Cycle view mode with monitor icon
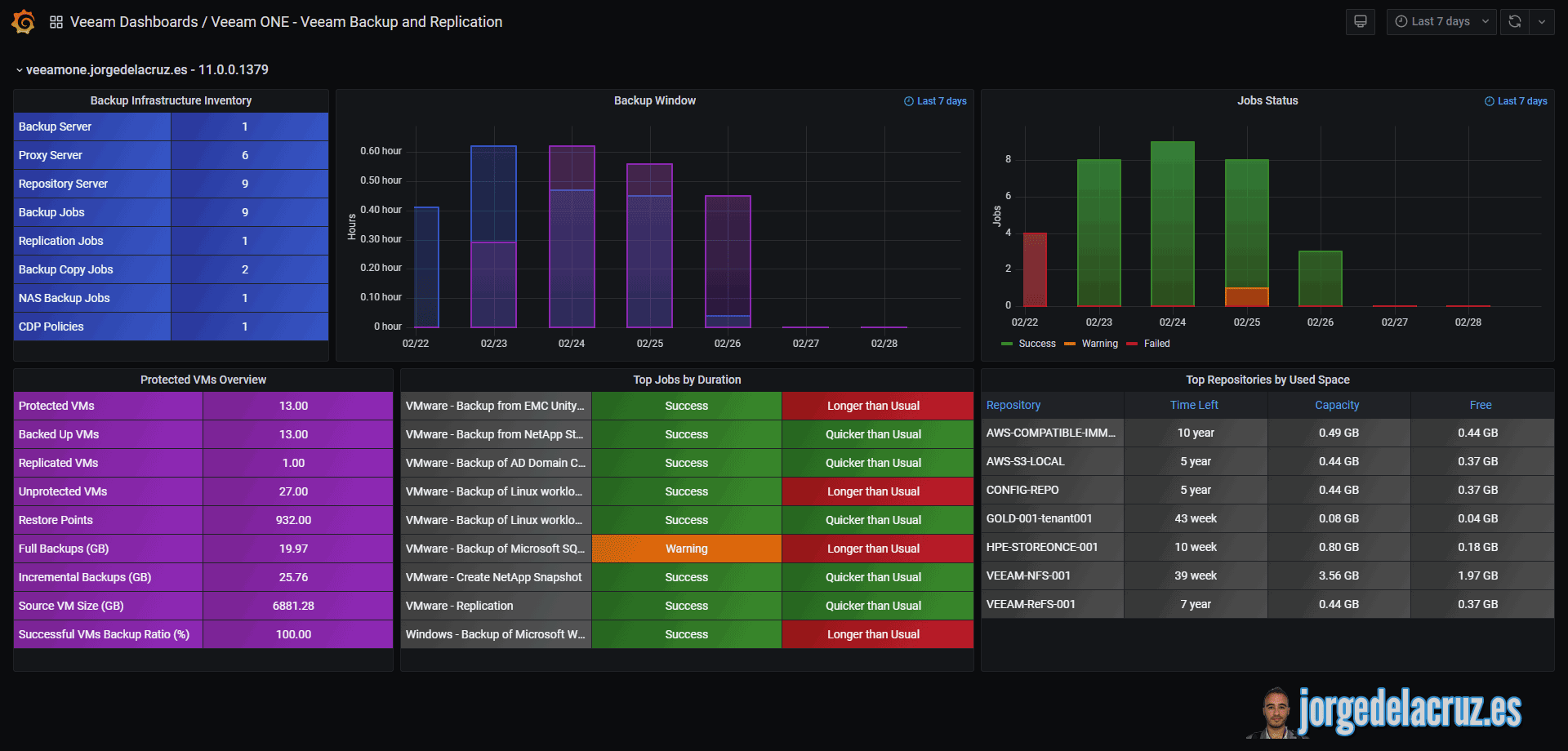Viewport: 1568px width, 751px height. pyautogui.click(x=1361, y=22)
